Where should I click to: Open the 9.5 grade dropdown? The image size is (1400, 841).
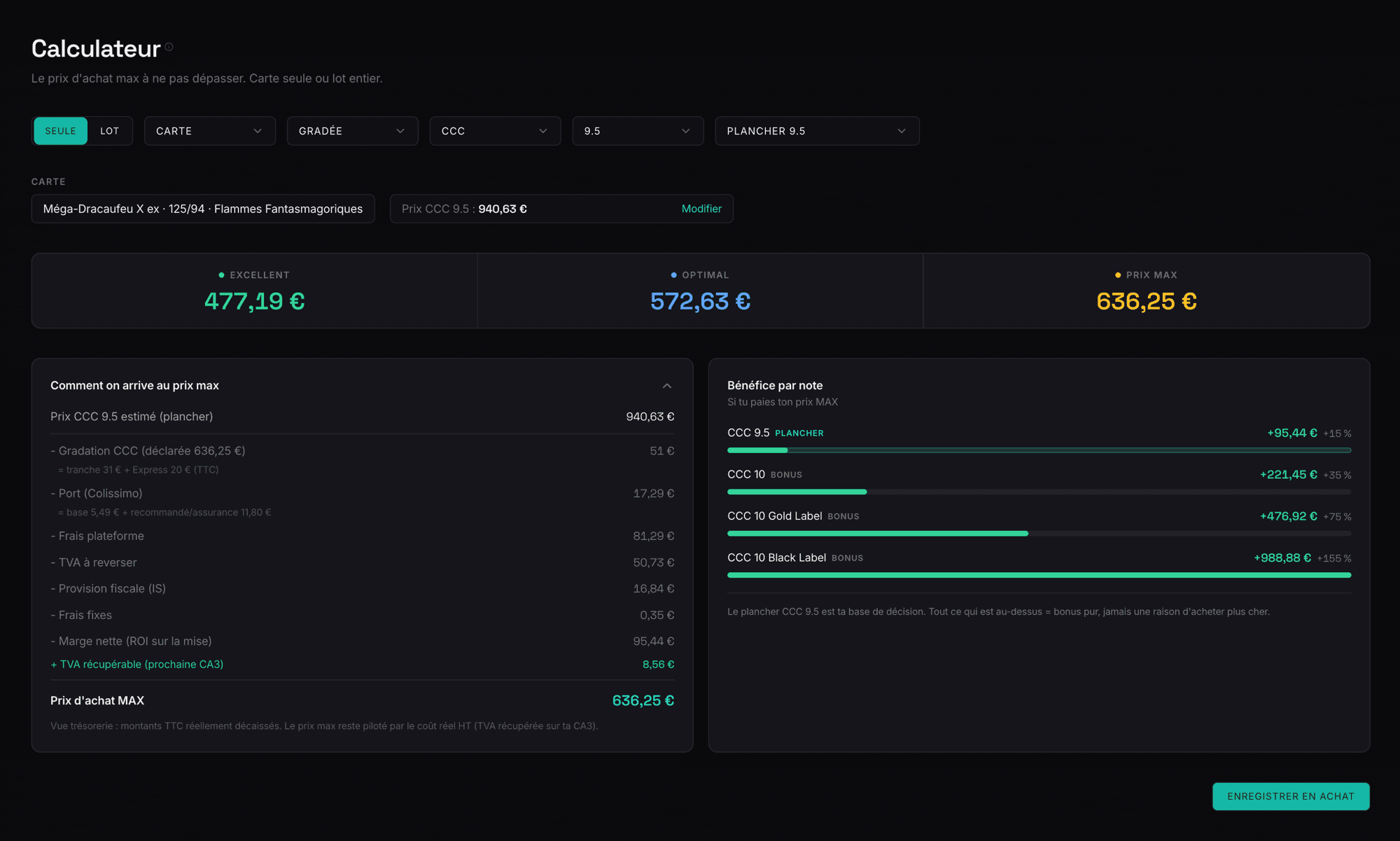coord(638,131)
